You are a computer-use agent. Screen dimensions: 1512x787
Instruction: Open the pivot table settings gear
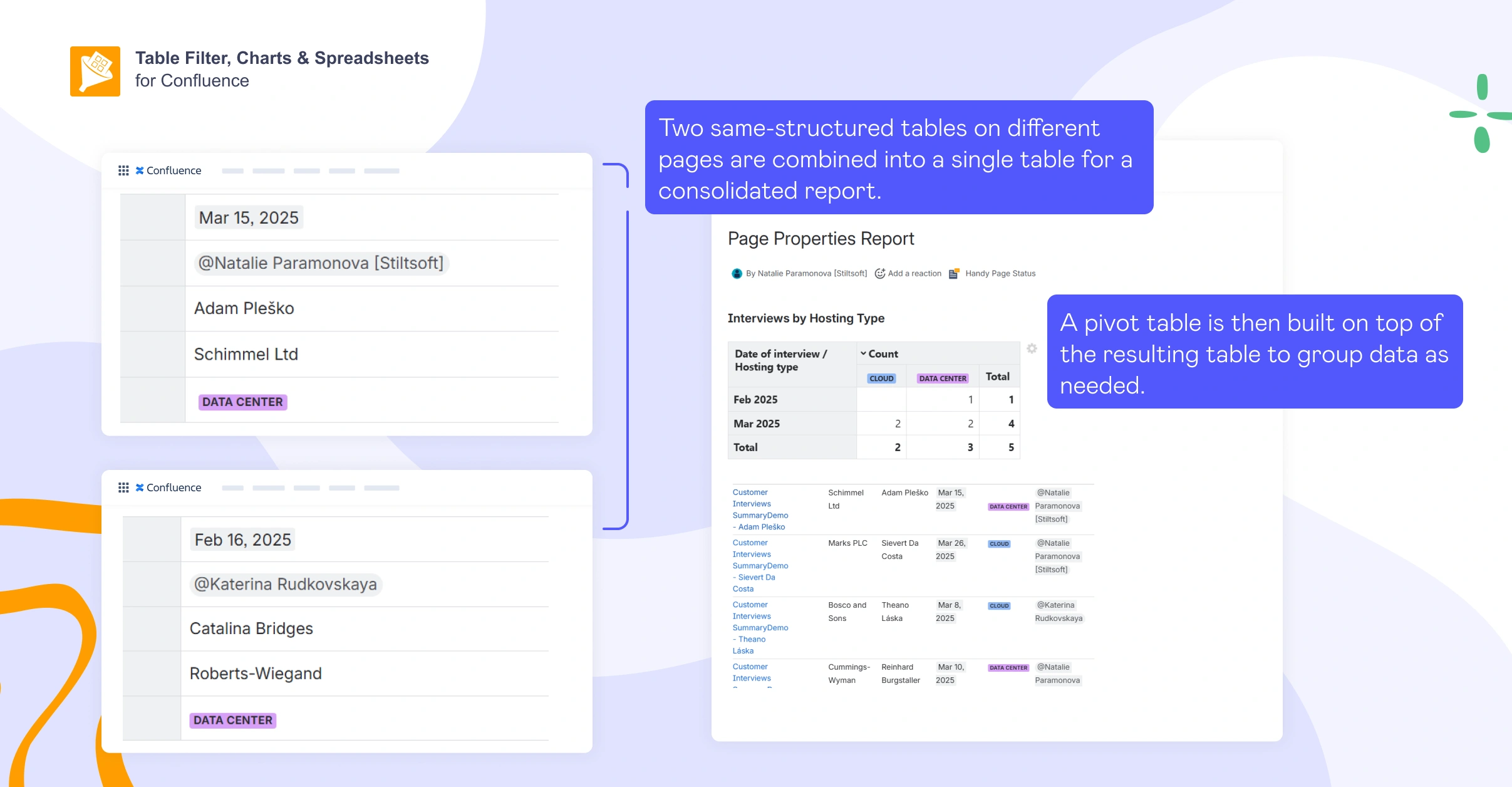[1031, 349]
